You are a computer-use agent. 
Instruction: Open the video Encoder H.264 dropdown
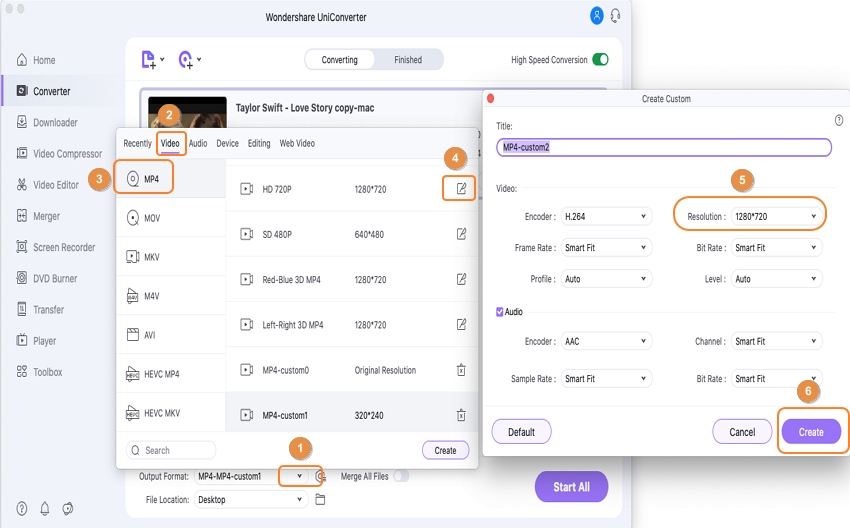[x=606, y=216]
